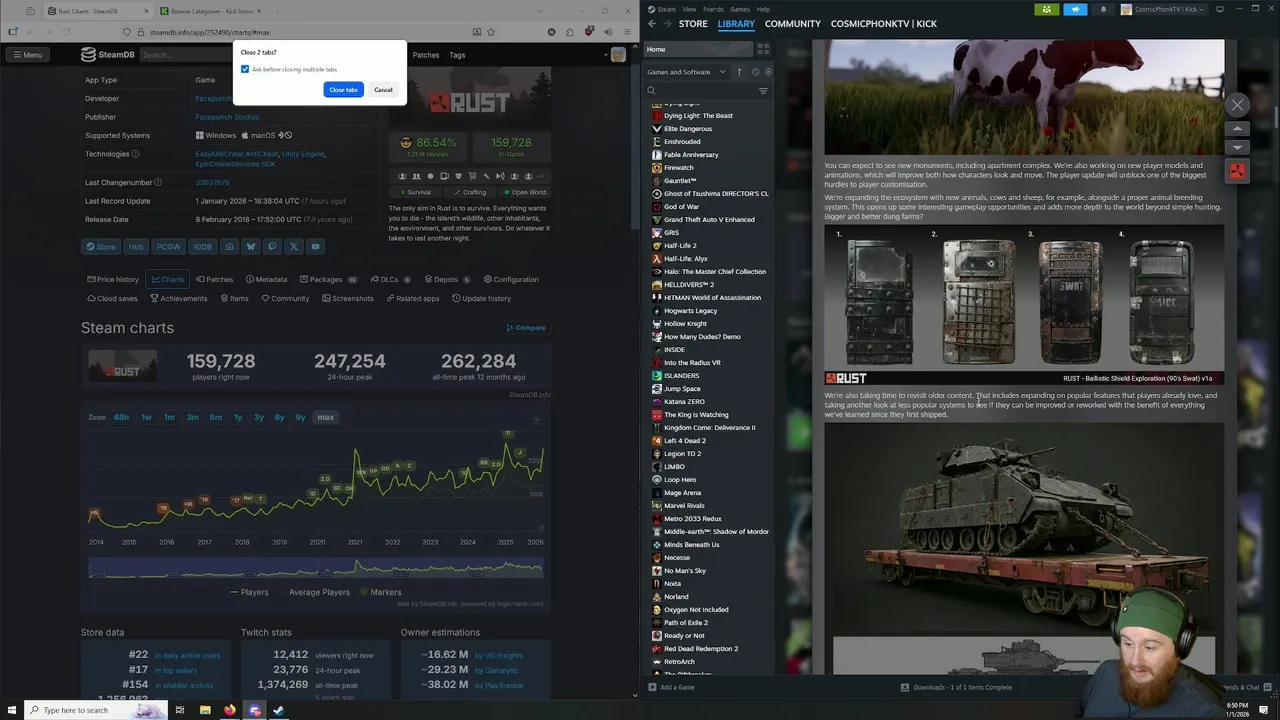Open the EasyAntiCheat AntiCheat link
1280x720 pixels.
click(237, 154)
